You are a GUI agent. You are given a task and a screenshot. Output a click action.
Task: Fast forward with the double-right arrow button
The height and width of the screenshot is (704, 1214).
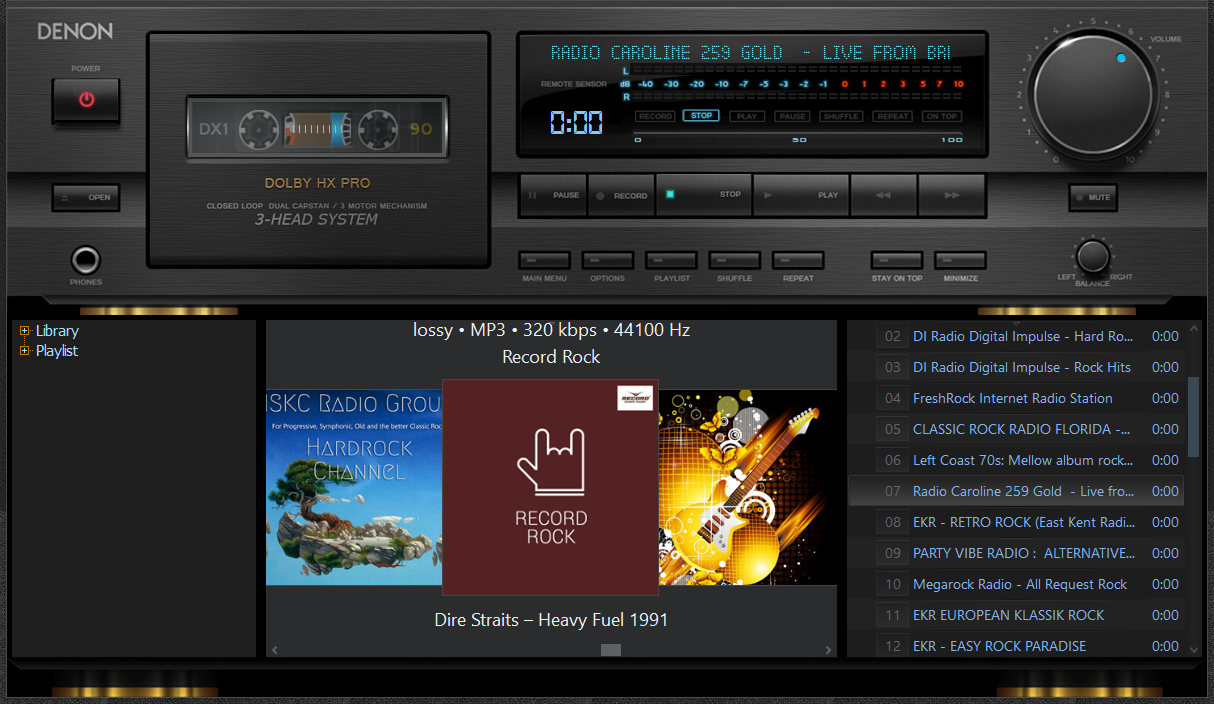point(951,195)
